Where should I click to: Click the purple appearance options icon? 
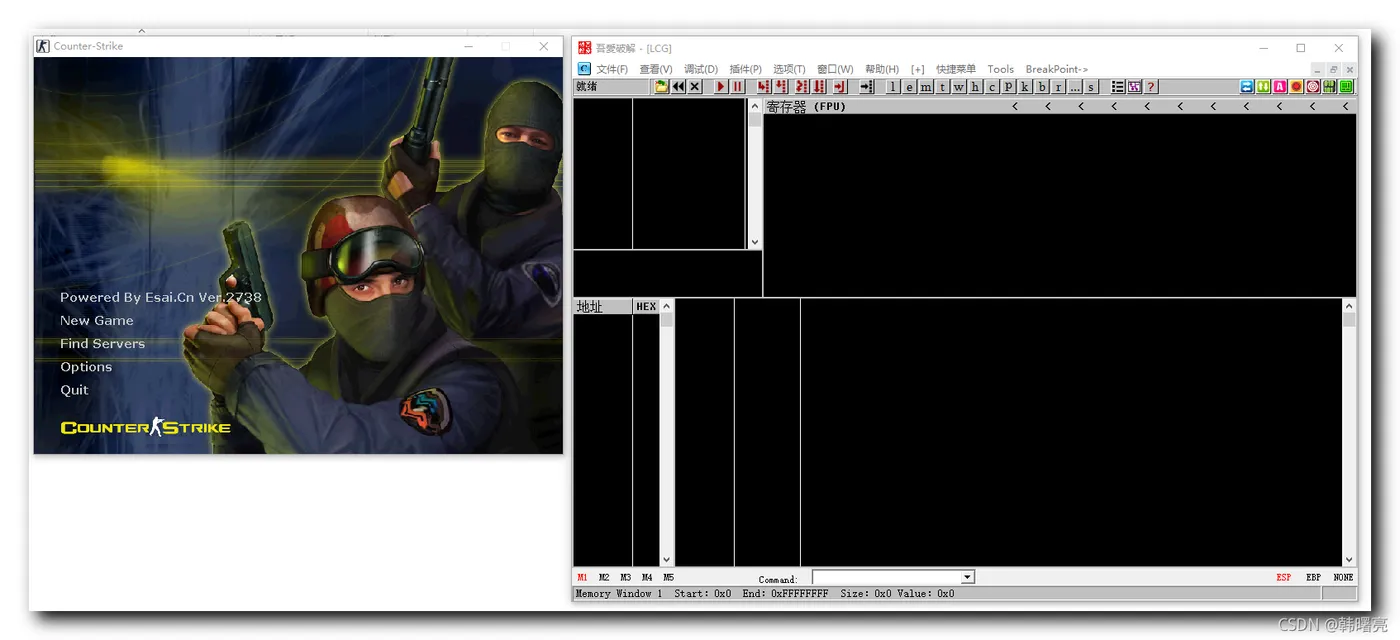click(x=1134, y=87)
